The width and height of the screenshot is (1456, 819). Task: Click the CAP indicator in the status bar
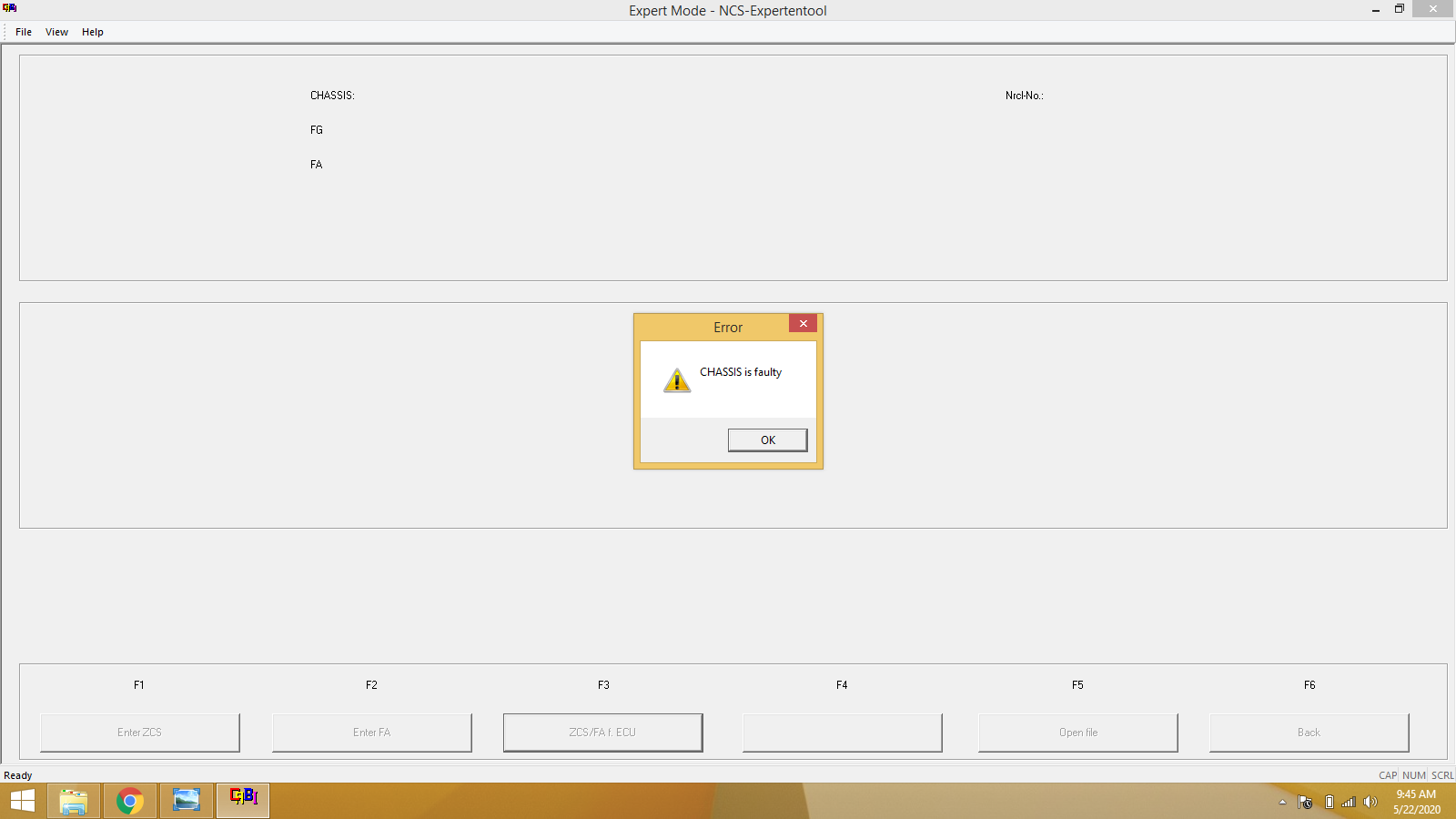(x=1388, y=775)
